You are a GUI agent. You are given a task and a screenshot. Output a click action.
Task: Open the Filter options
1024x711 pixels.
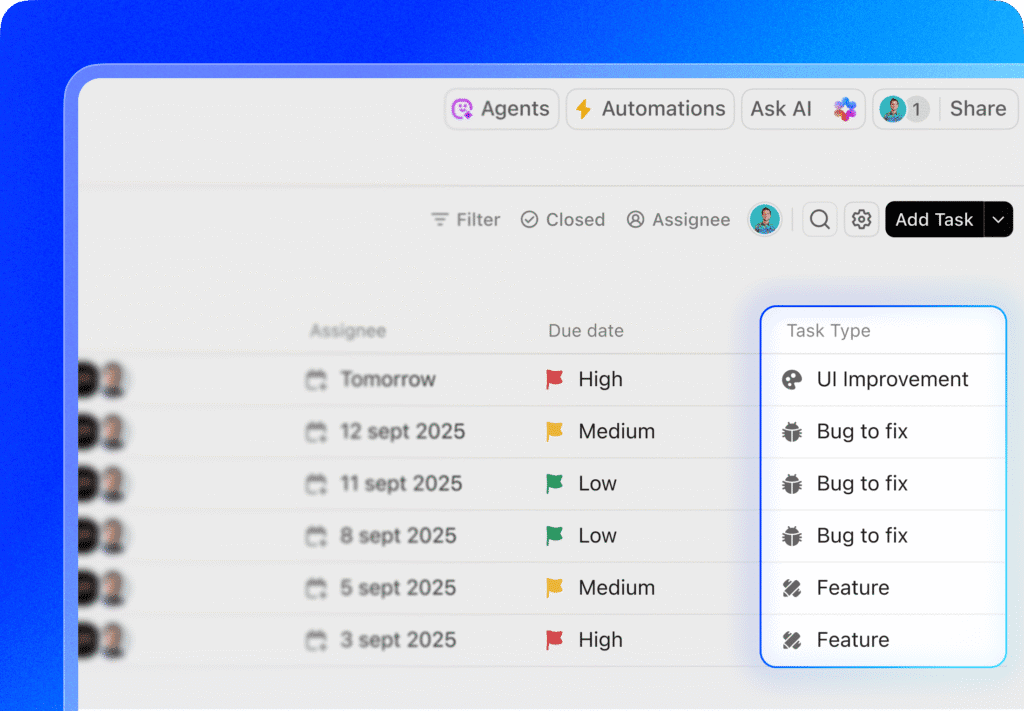coord(466,220)
